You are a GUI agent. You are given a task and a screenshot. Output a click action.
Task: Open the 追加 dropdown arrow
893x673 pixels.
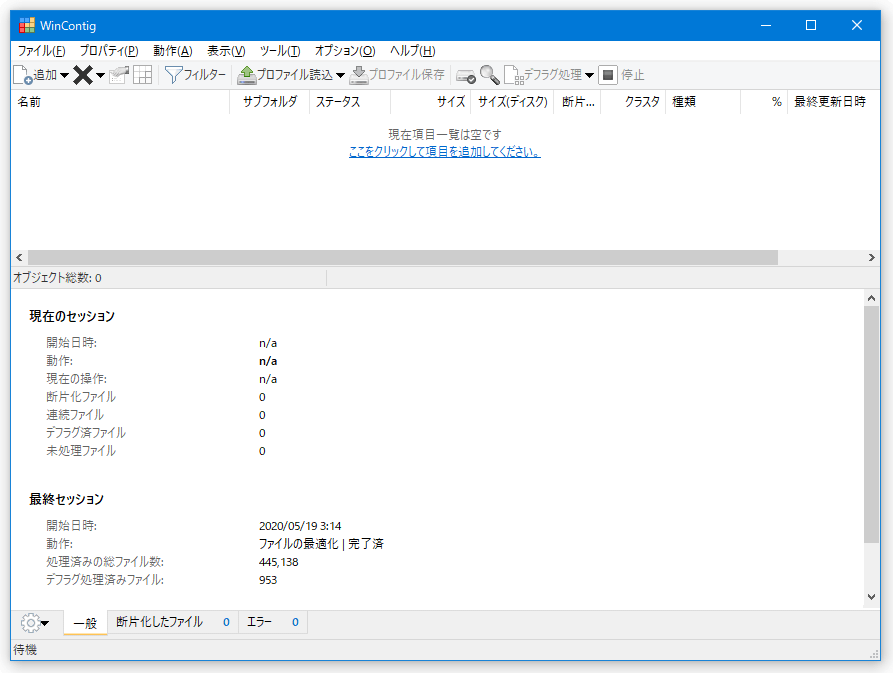click(x=64, y=75)
